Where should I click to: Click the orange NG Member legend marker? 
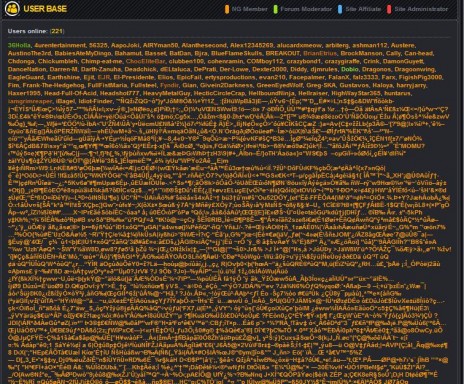227,9
